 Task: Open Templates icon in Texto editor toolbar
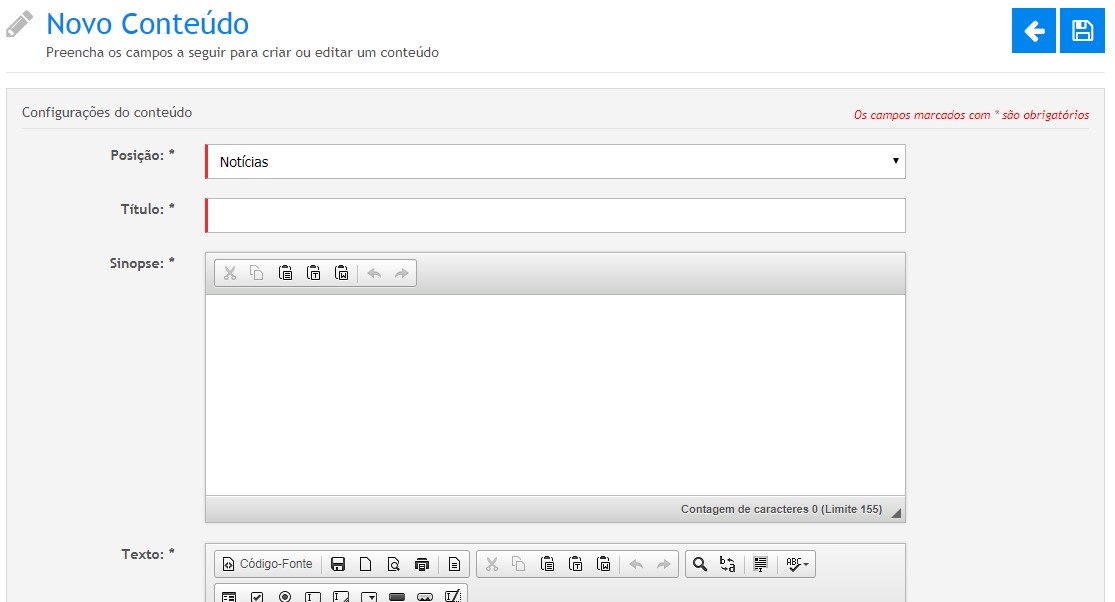(454, 564)
